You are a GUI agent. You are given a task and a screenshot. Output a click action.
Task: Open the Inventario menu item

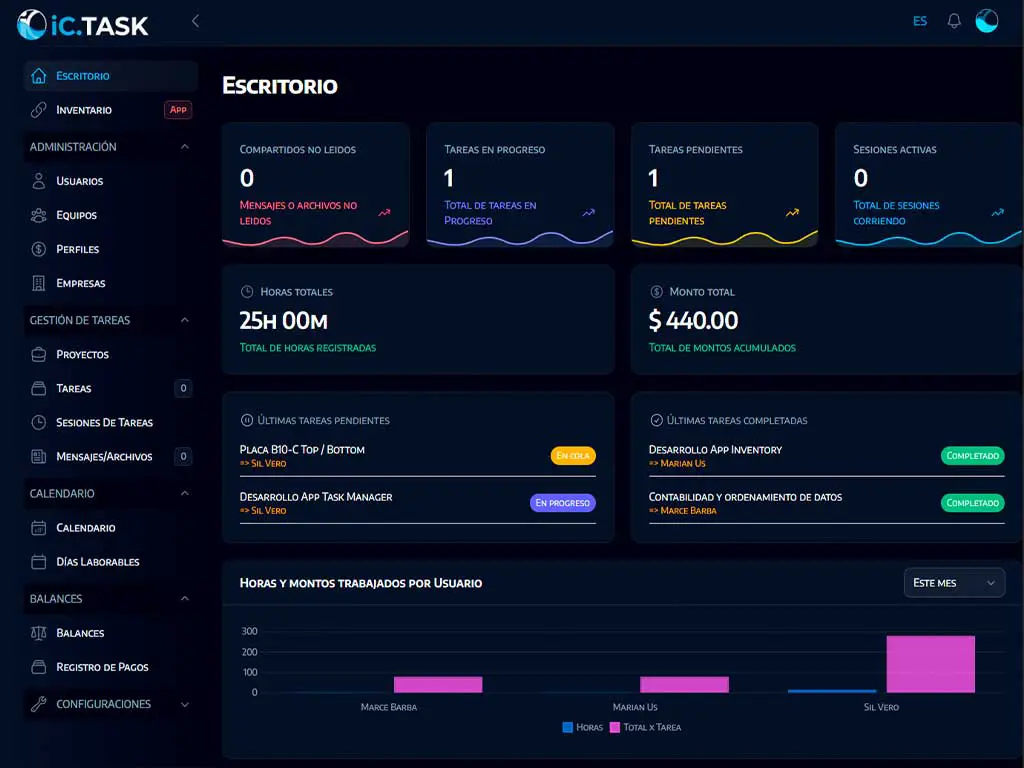tap(84, 110)
